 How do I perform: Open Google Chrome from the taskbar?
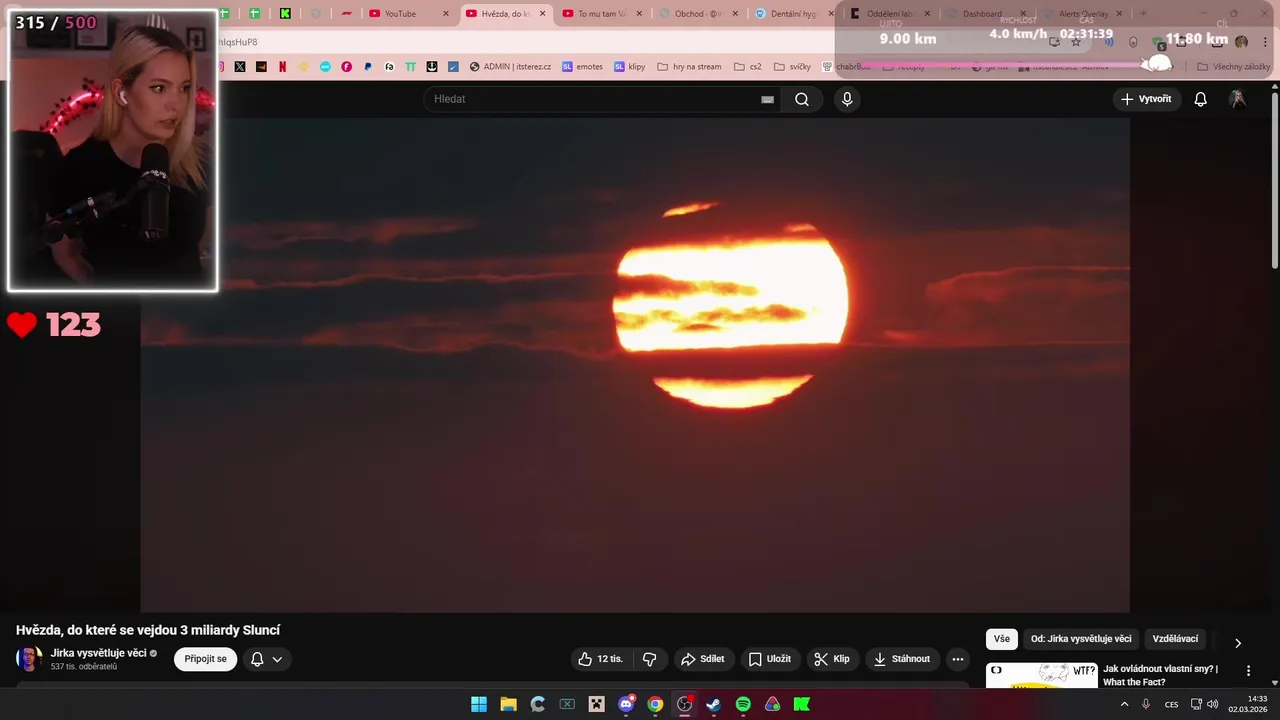click(655, 704)
